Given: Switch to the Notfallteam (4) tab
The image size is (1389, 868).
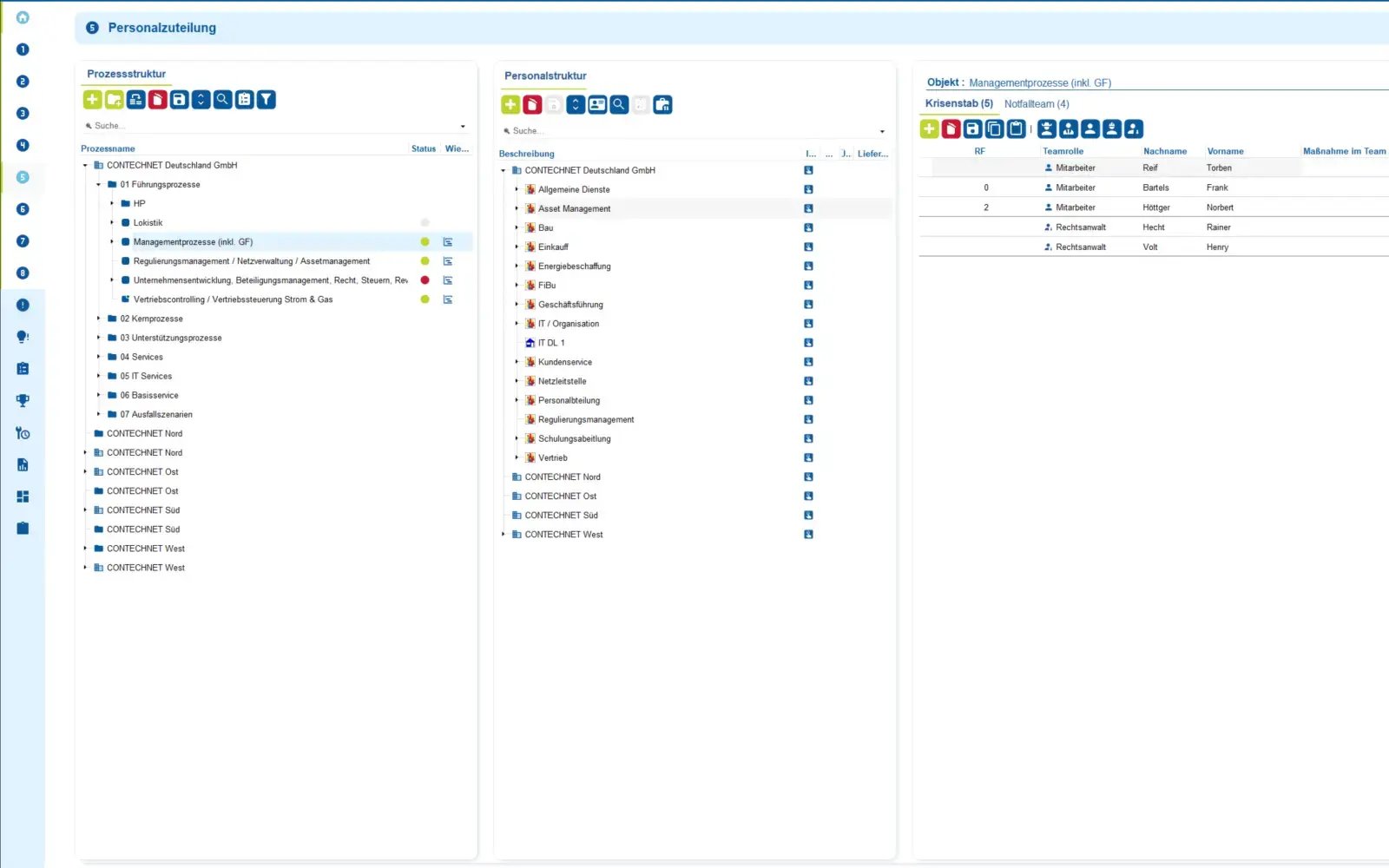Looking at the screenshot, I should pos(1037,103).
